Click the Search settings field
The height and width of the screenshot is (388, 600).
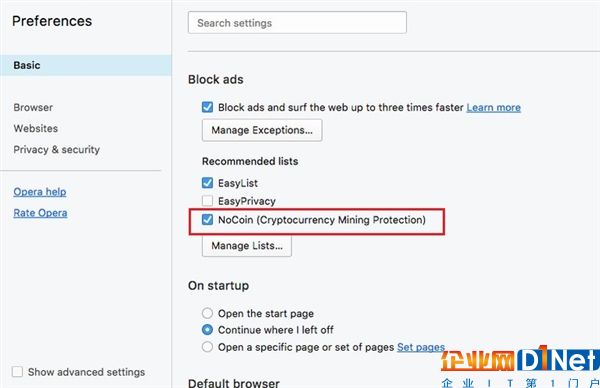[x=297, y=23]
